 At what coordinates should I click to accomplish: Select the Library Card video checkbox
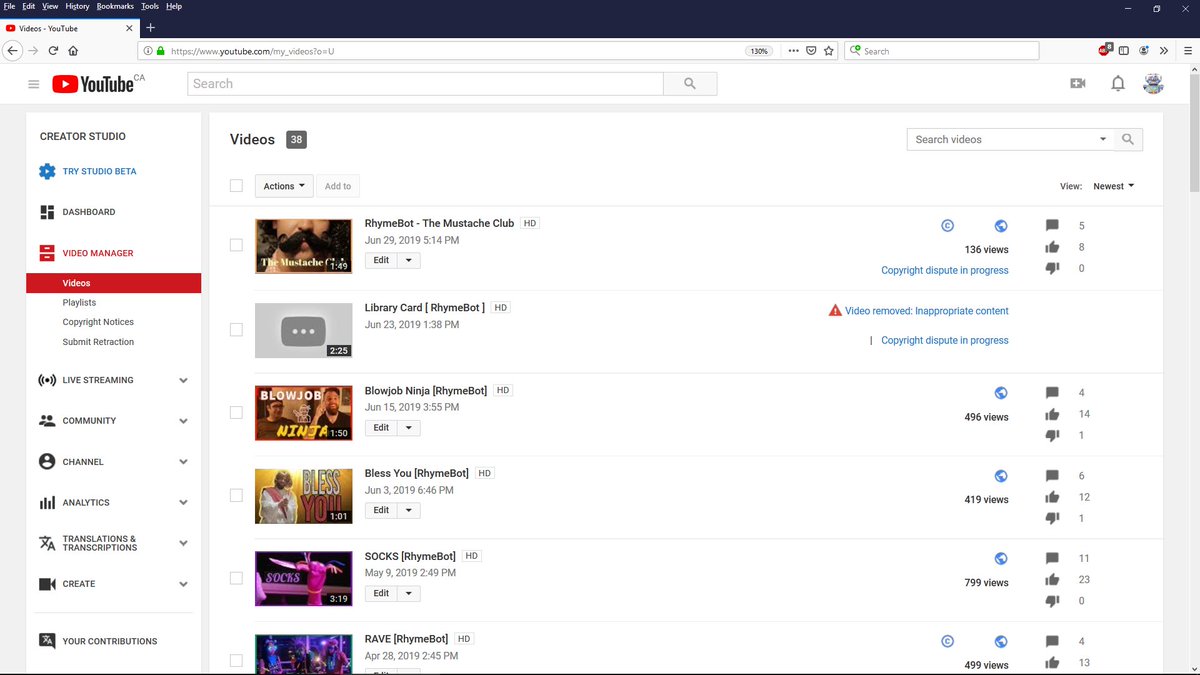coord(236,329)
